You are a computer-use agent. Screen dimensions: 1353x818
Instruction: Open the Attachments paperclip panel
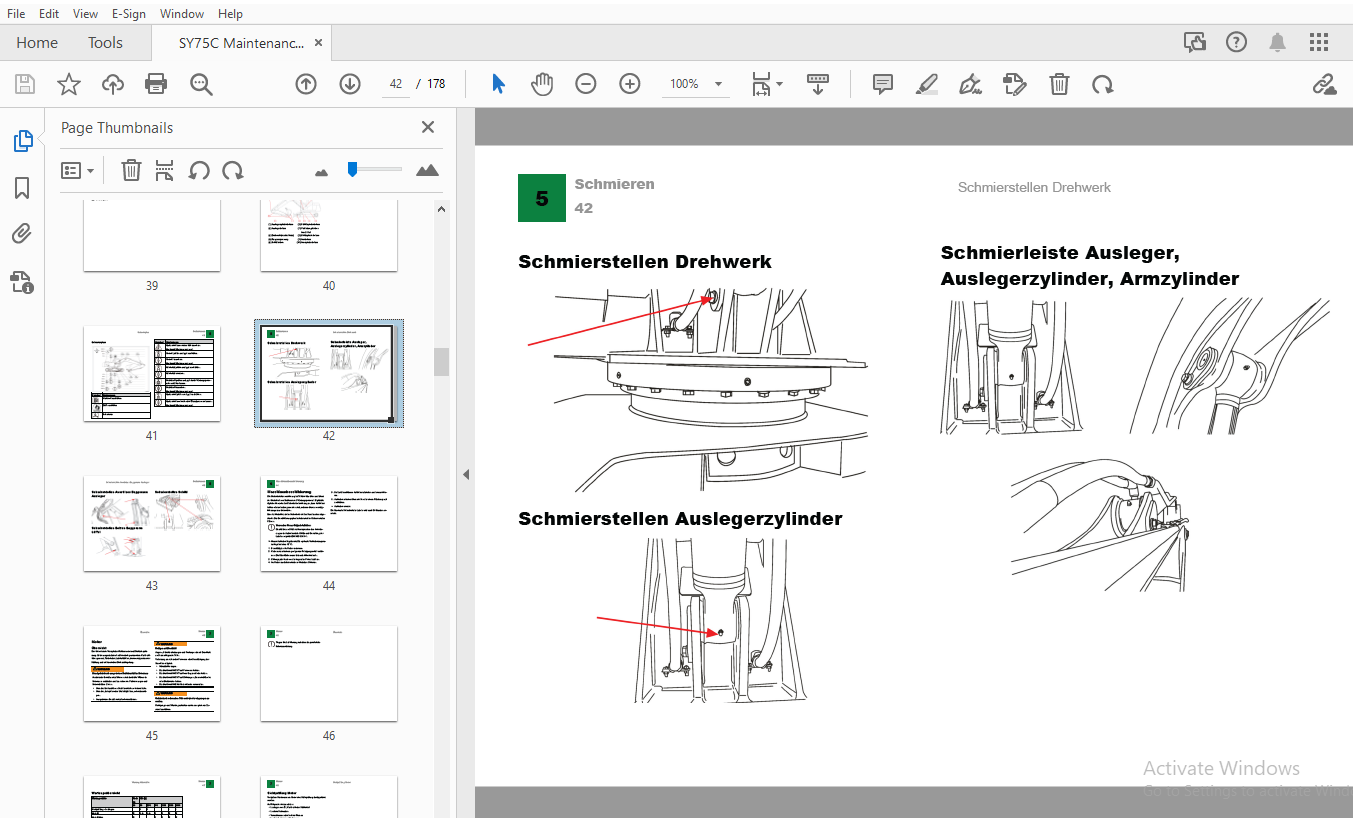pyautogui.click(x=22, y=235)
